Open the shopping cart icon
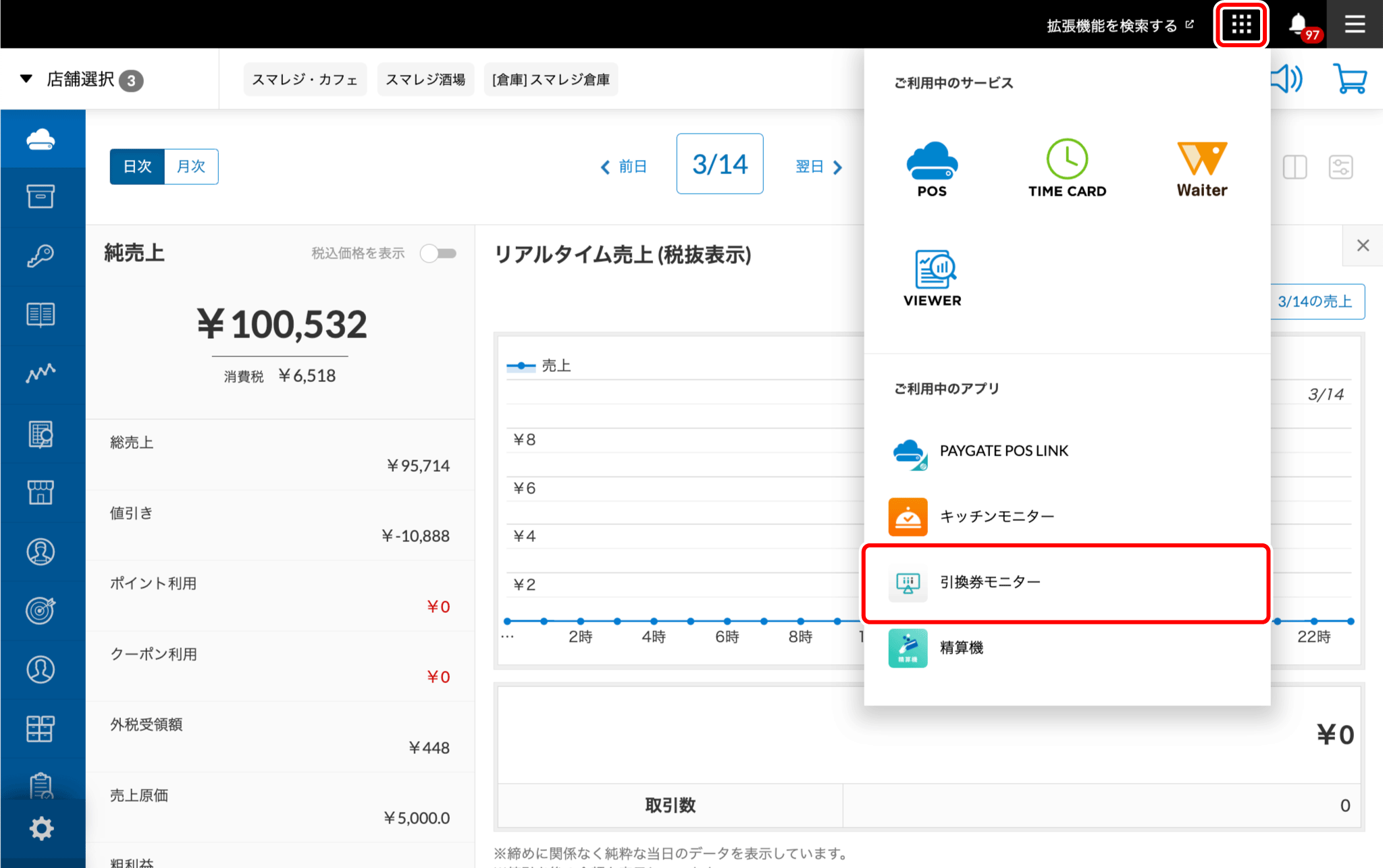This screenshot has height=868, width=1383. coord(1349,79)
